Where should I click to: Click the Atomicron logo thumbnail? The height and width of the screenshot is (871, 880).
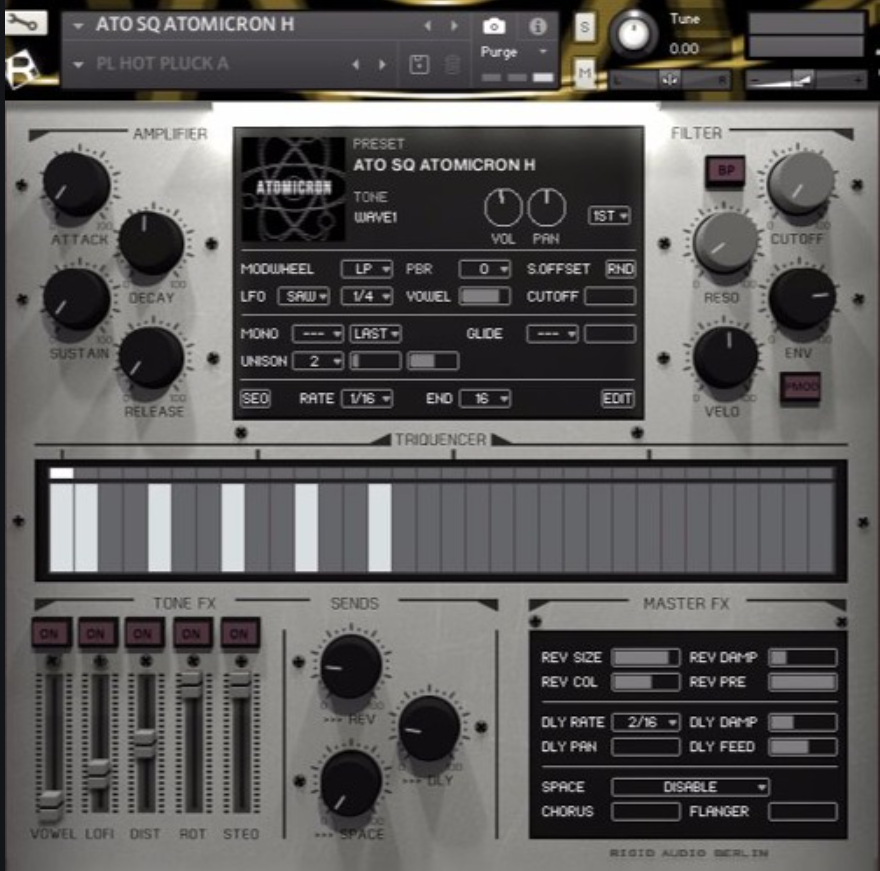click(293, 189)
